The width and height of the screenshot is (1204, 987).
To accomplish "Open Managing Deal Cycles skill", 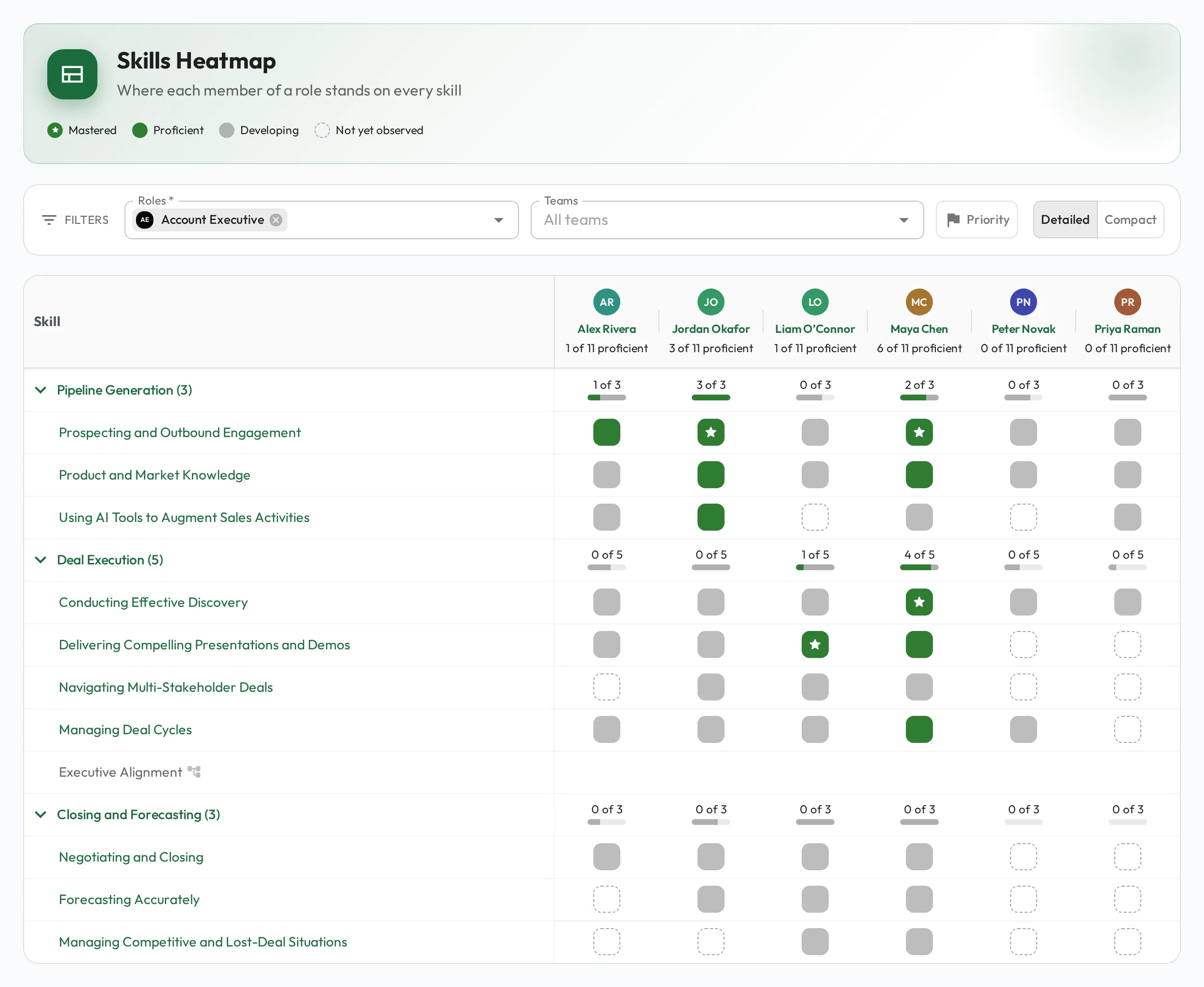I will point(125,730).
